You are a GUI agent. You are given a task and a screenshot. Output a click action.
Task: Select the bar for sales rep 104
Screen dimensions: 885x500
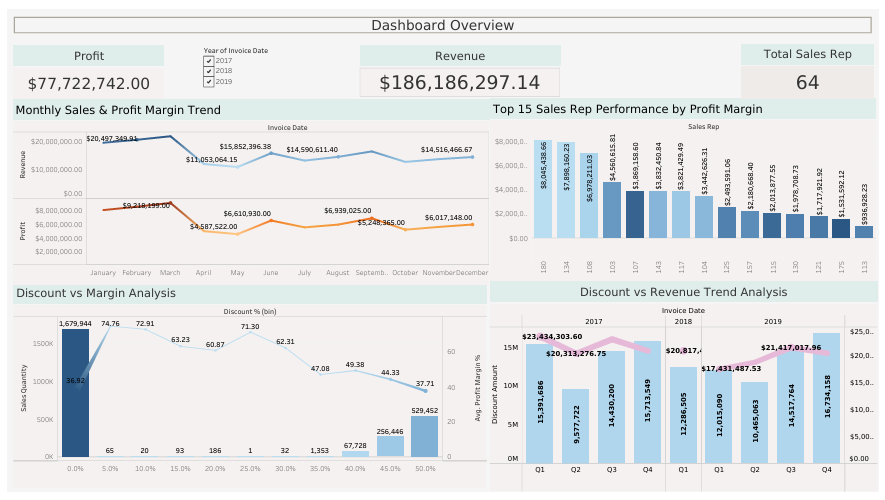pyautogui.click(x=704, y=217)
